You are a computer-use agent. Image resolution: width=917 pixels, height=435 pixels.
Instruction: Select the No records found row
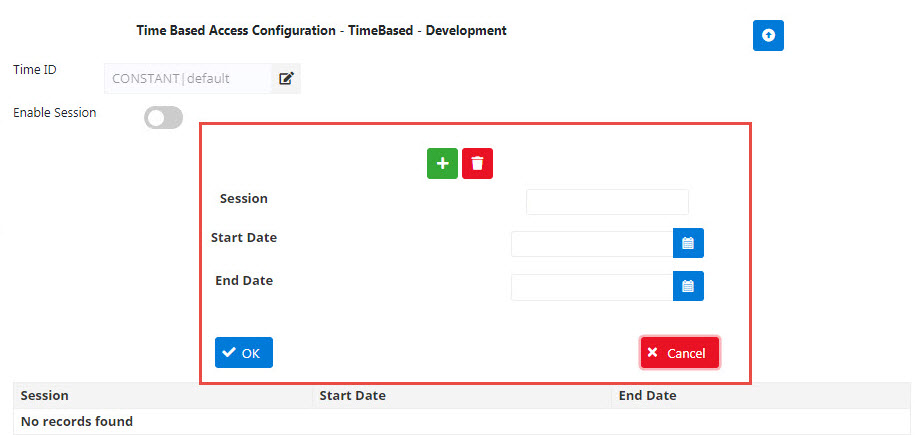(x=462, y=421)
